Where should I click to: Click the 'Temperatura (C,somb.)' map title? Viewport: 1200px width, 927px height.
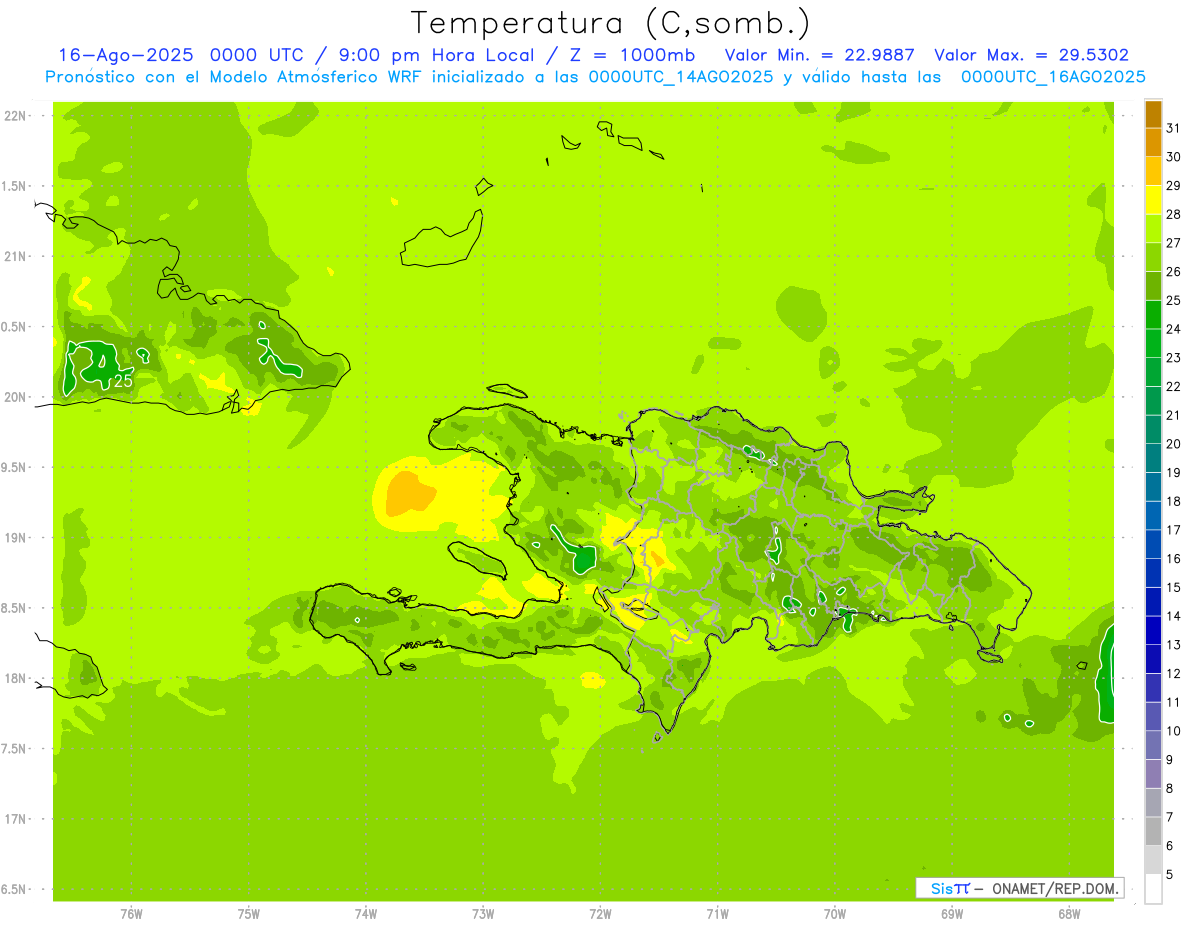click(611, 23)
